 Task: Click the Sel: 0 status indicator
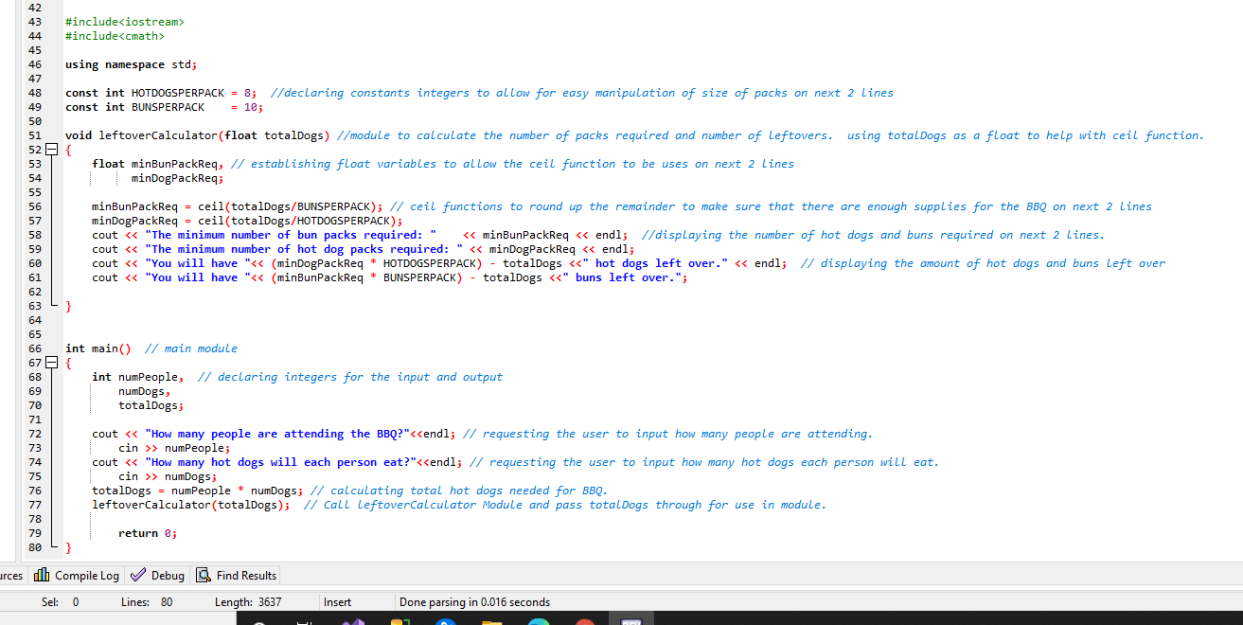(60, 602)
